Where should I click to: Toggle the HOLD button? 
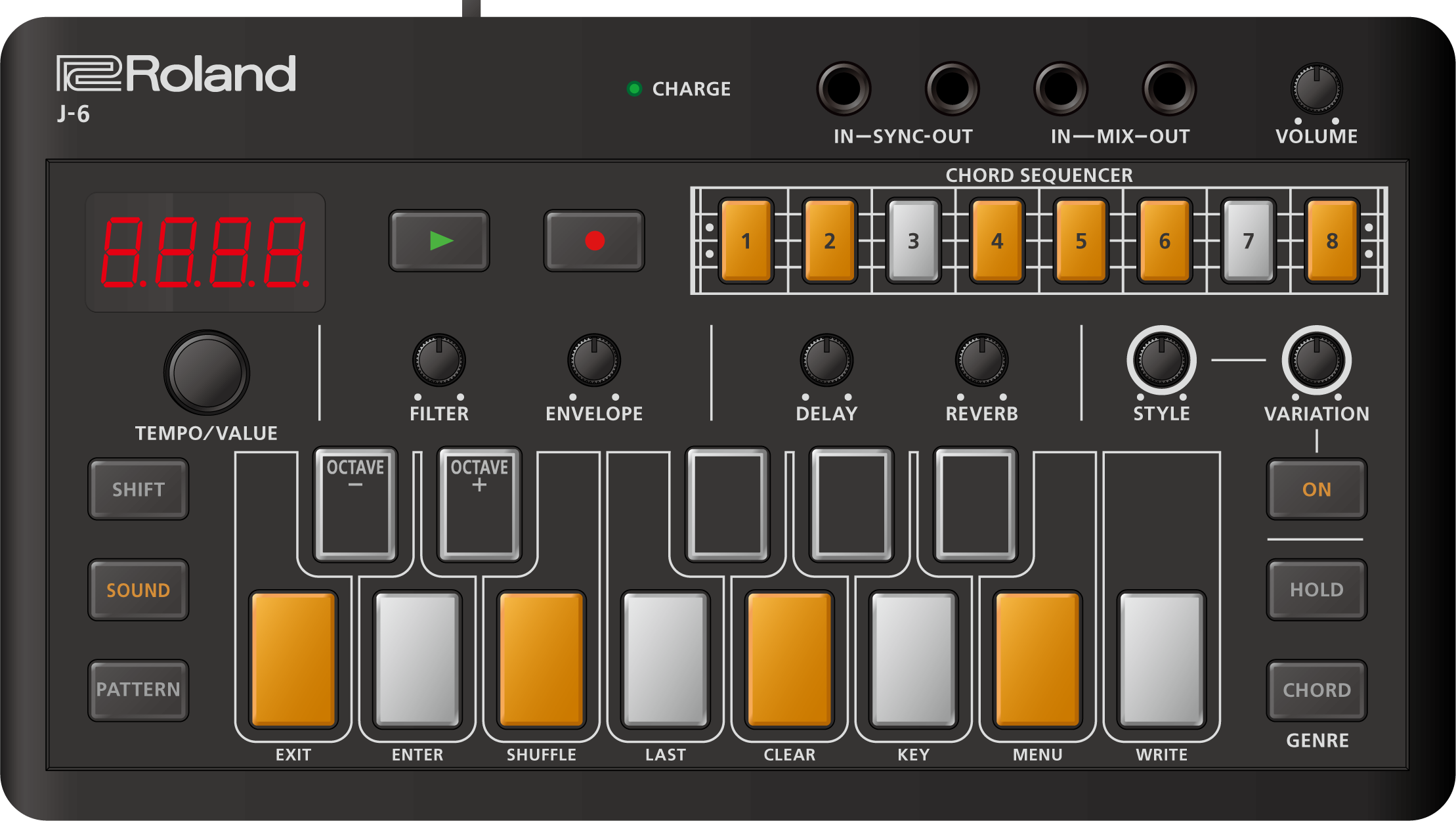tap(1317, 590)
